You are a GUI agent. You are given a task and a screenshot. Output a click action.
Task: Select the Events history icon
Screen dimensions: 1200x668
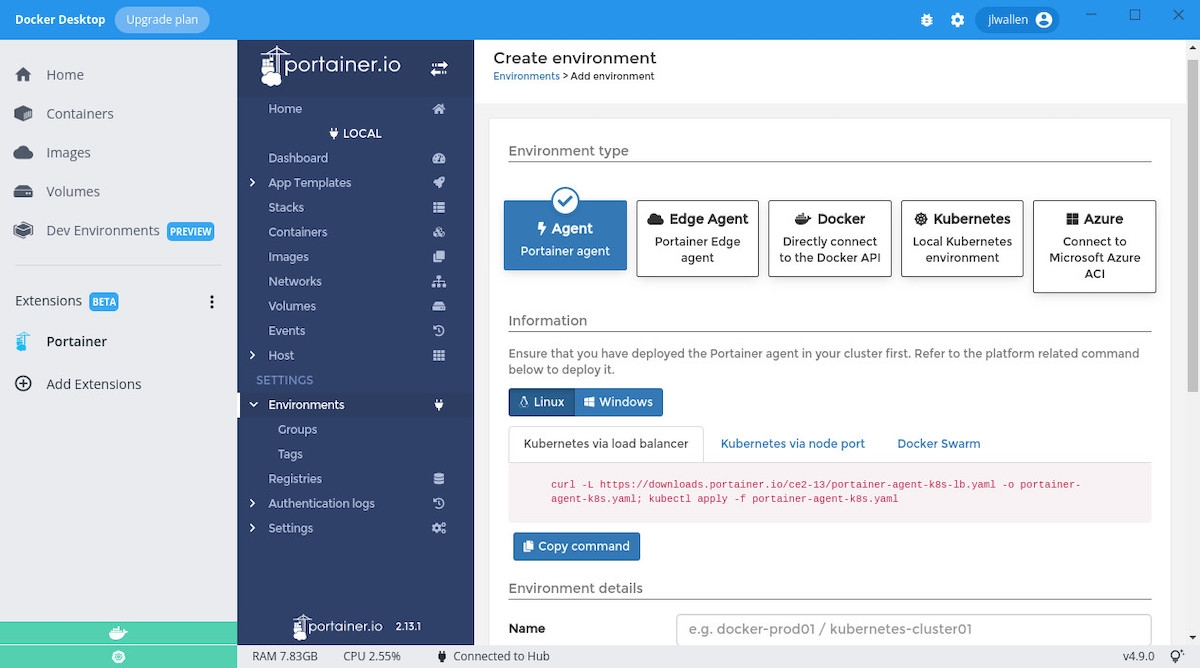tap(438, 330)
